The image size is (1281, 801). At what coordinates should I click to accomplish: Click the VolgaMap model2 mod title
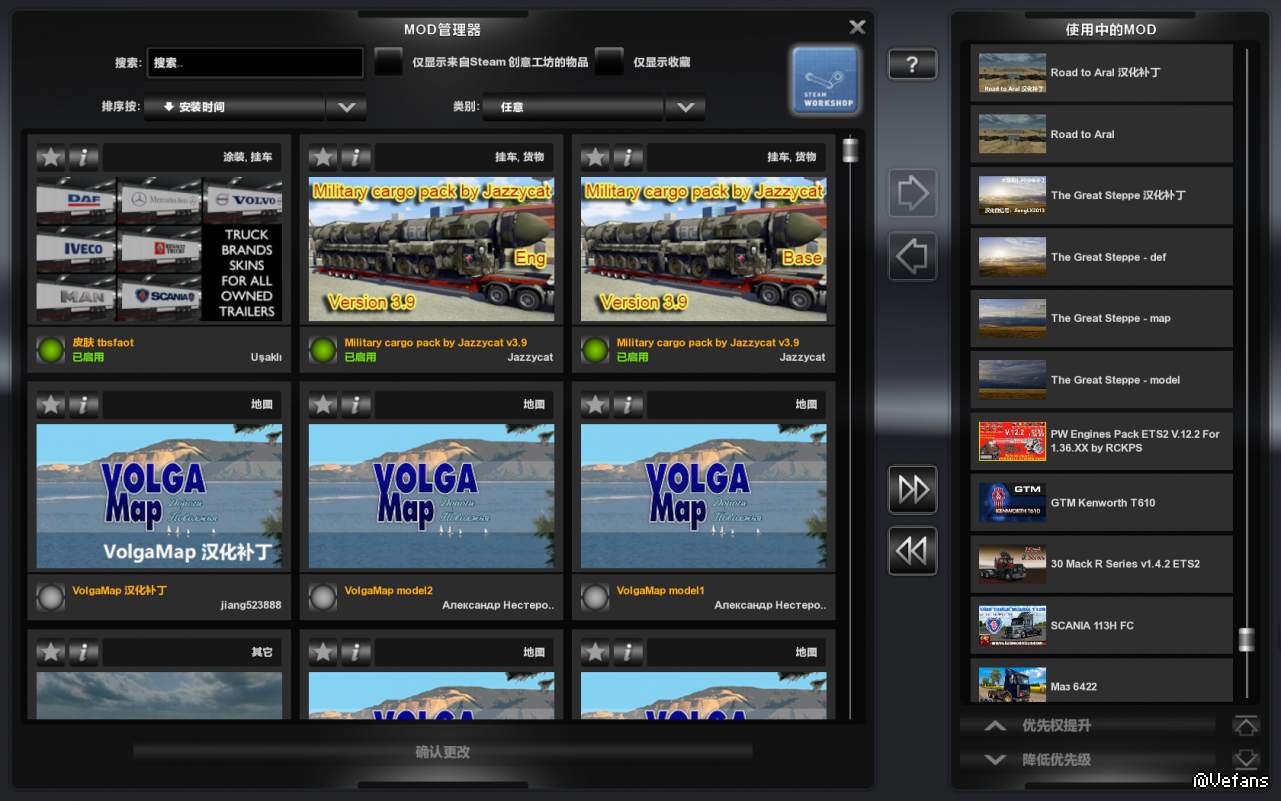[x=389, y=591]
